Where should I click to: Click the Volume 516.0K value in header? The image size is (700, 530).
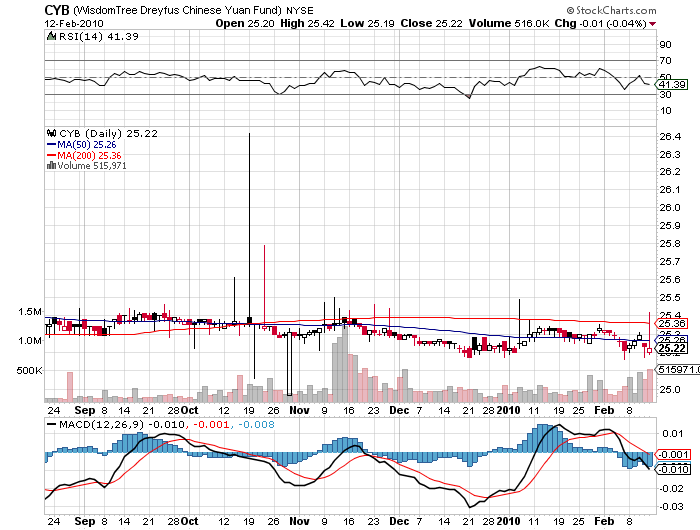(x=509, y=23)
